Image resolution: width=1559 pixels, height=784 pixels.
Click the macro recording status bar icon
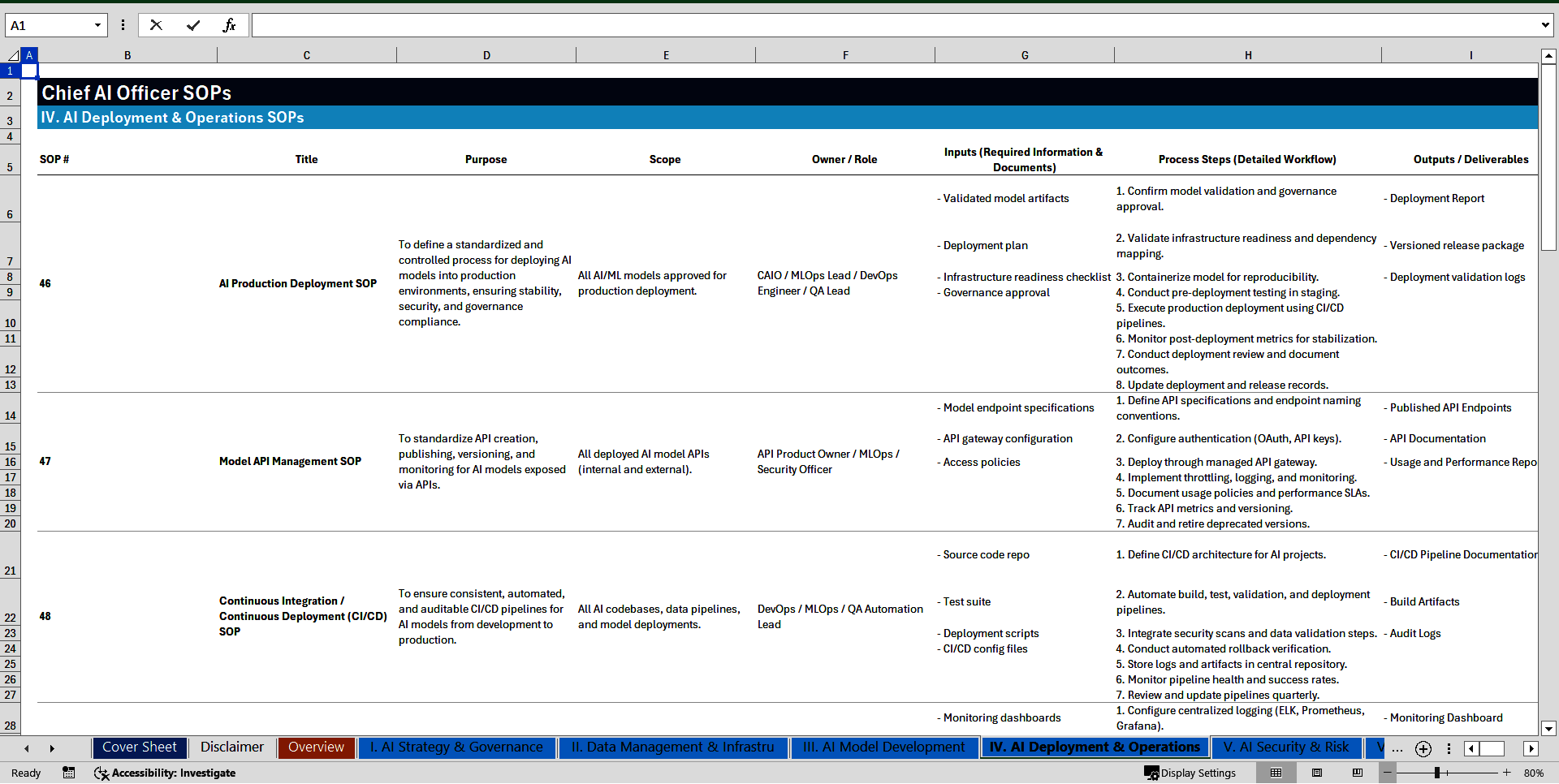pyautogui.click(x=68, y=773)
